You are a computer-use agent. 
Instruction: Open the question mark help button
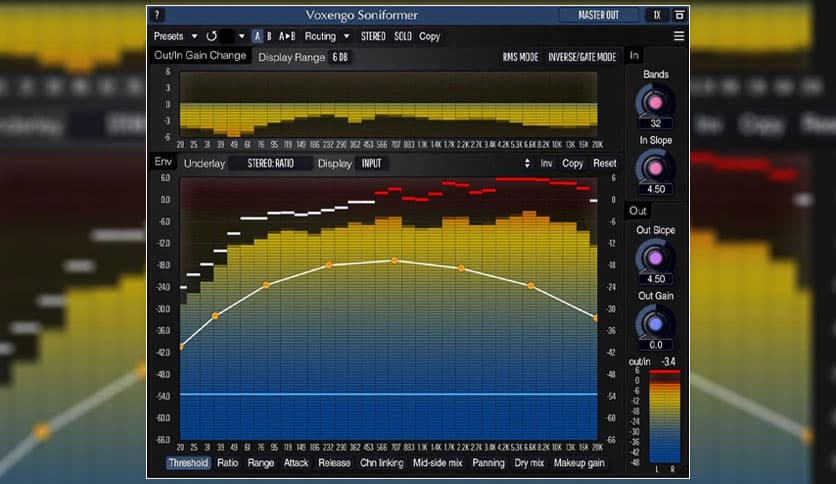pos(157,15)
